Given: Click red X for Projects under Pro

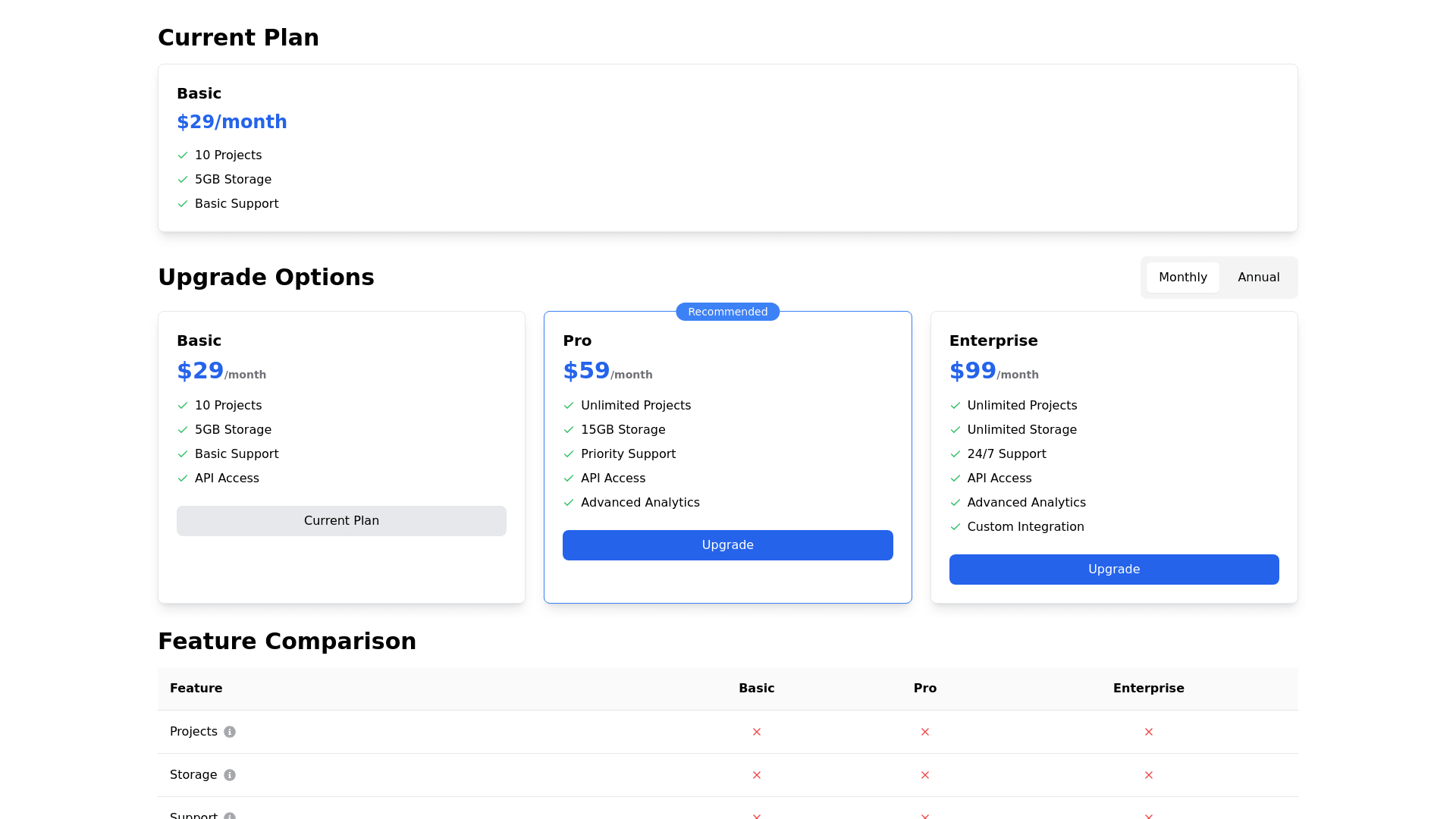Looking at the screenshot, I should (925, 732).
